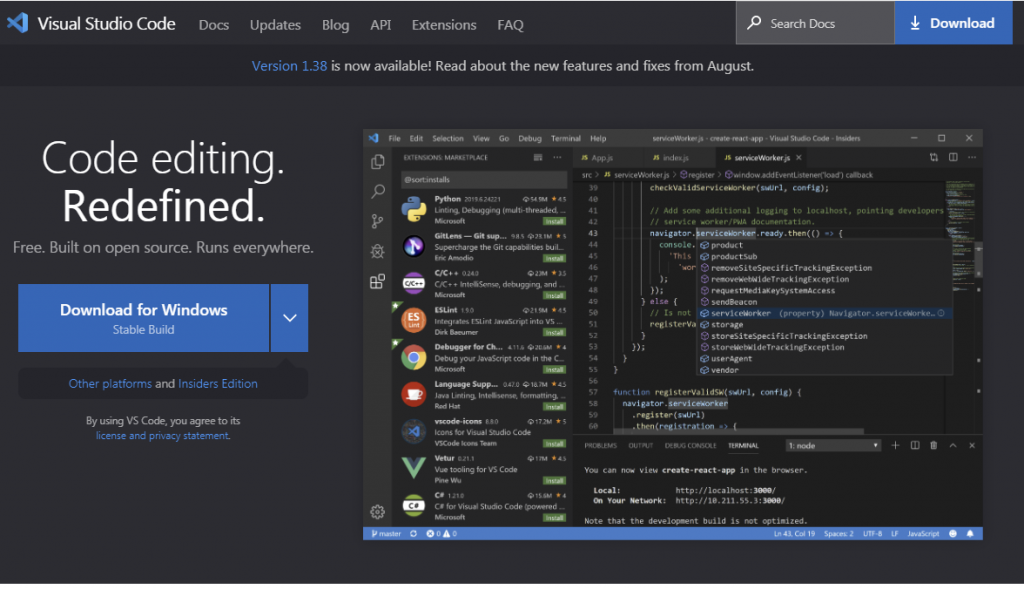Go to the Blog page
The image size is (1024, 589).
[335, 25]
